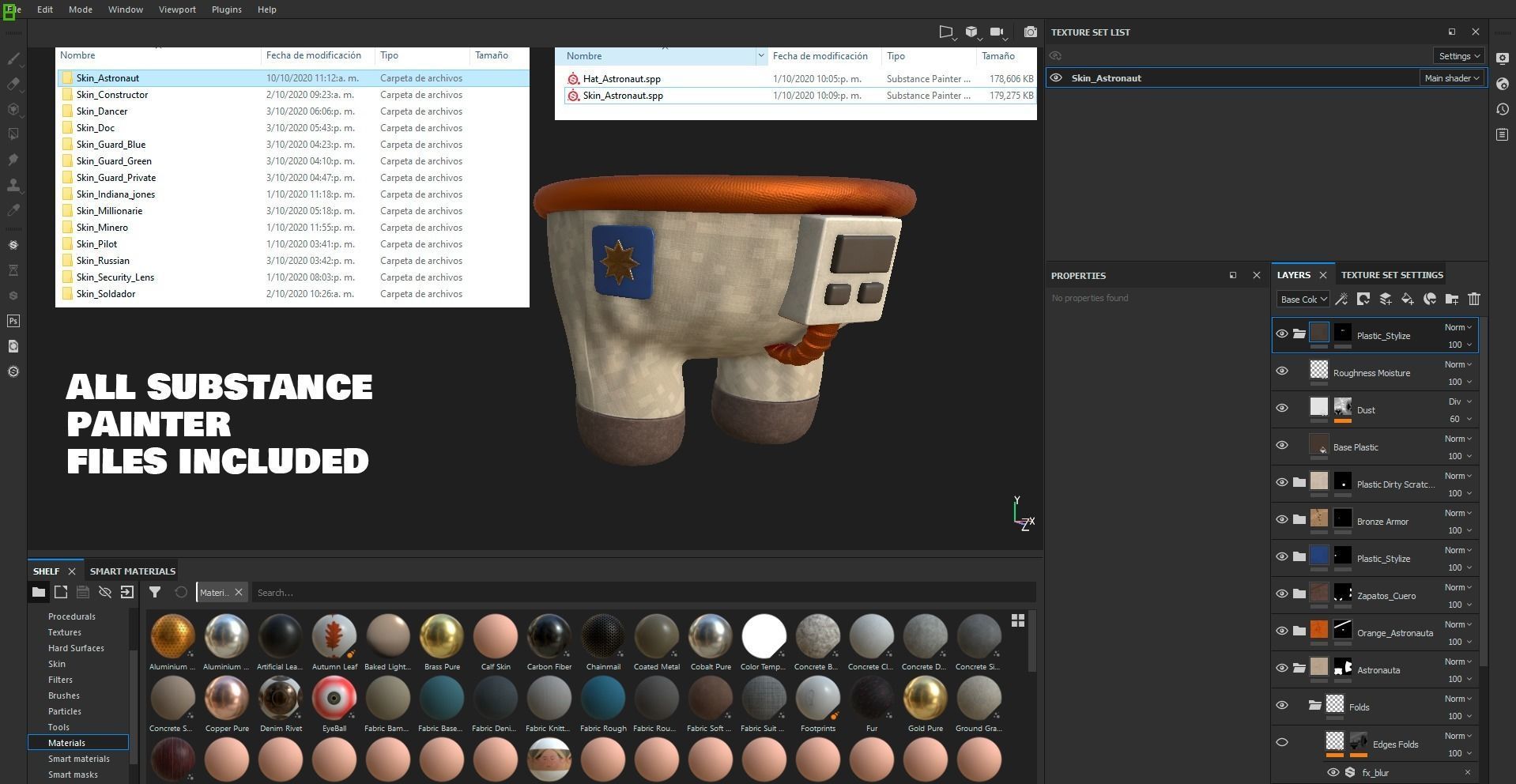Select the Hard Surfaces shelf category
Viewport: 1516px width, 784px height.
(x=76, y=648)
